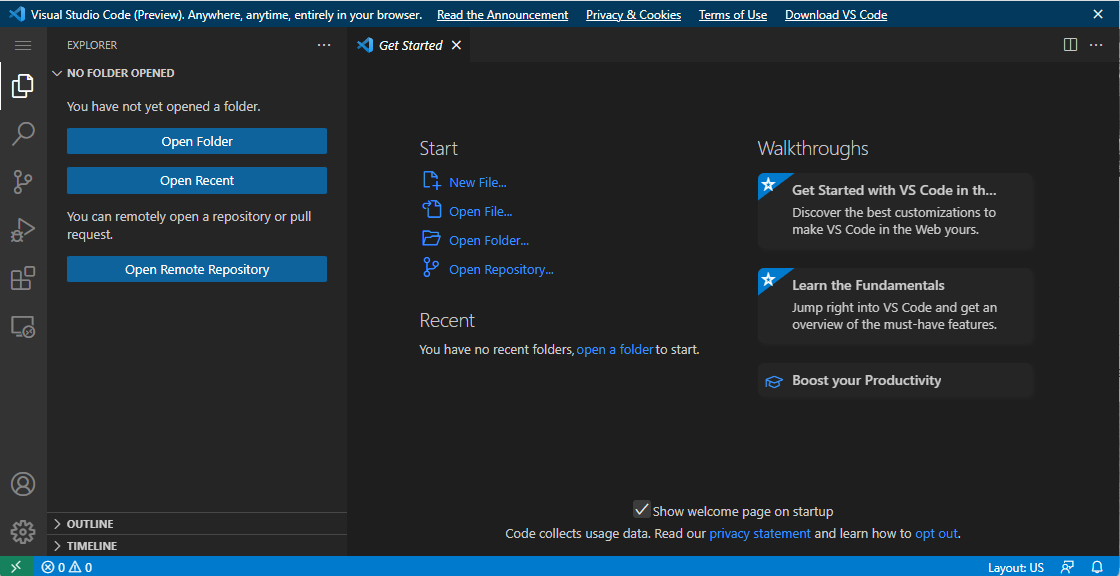Select the Get Started tab

(409, 45)
